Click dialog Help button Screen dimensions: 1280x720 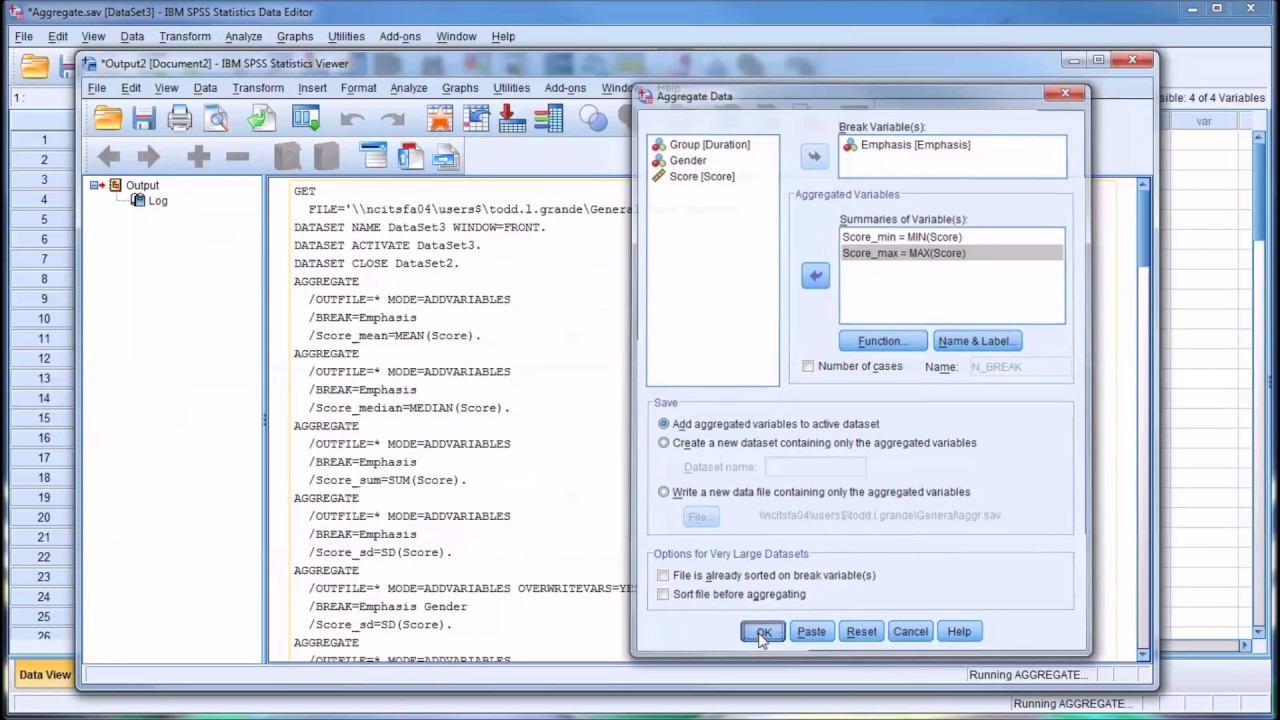(959, 632)
